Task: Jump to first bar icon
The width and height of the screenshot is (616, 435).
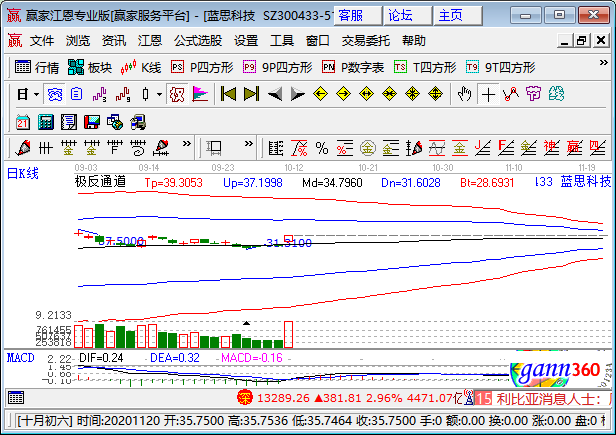Action: pos(228,94)
